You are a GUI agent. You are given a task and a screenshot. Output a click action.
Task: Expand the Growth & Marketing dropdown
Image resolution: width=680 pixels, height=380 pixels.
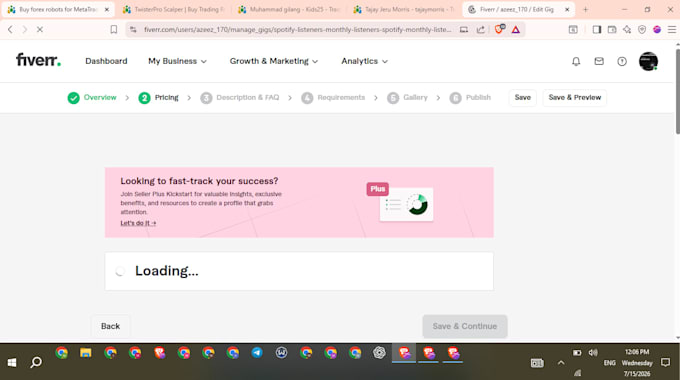[x=274, y=61]
